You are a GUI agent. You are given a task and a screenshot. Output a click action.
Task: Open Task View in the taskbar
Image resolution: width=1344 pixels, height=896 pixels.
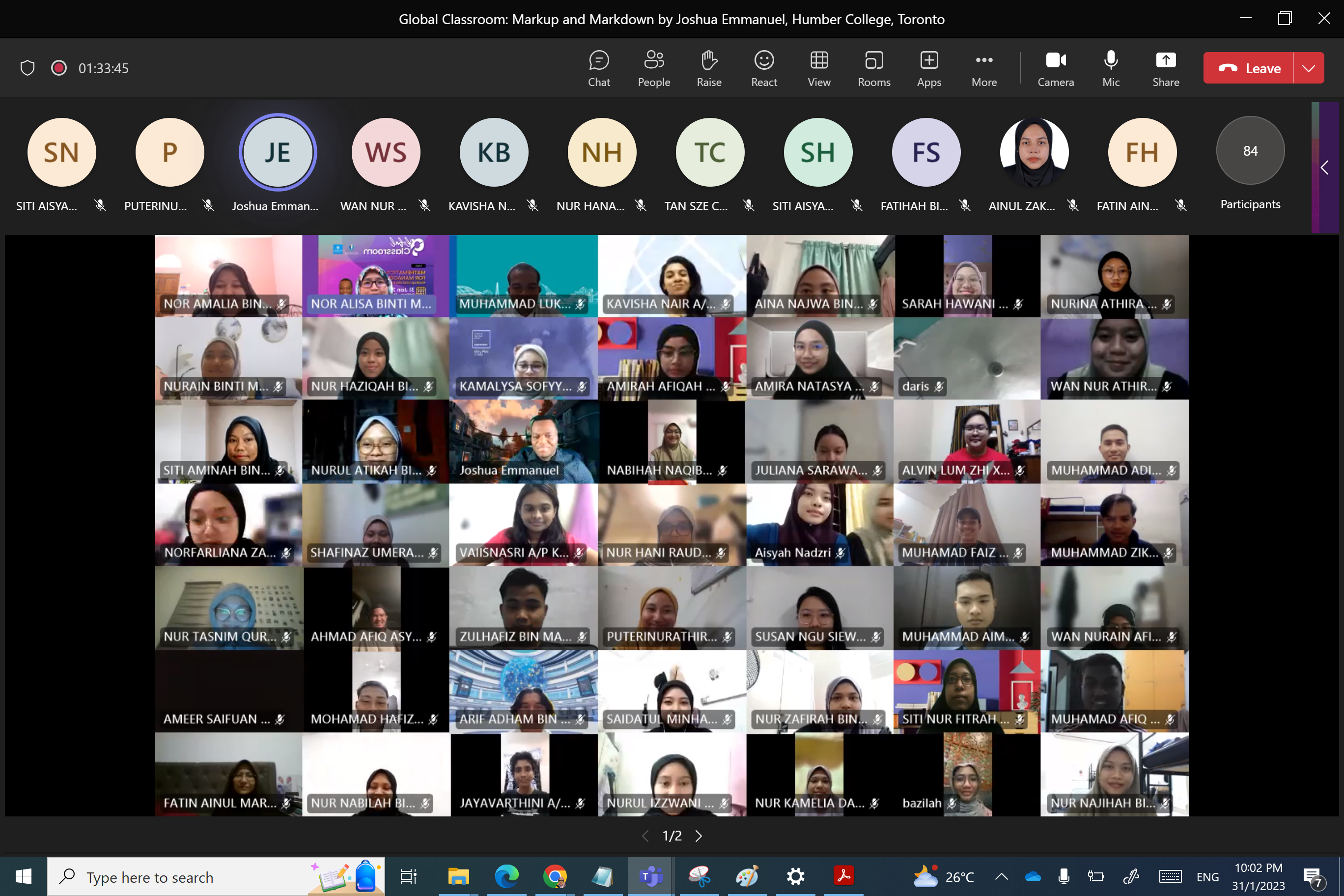click(408, 876)
